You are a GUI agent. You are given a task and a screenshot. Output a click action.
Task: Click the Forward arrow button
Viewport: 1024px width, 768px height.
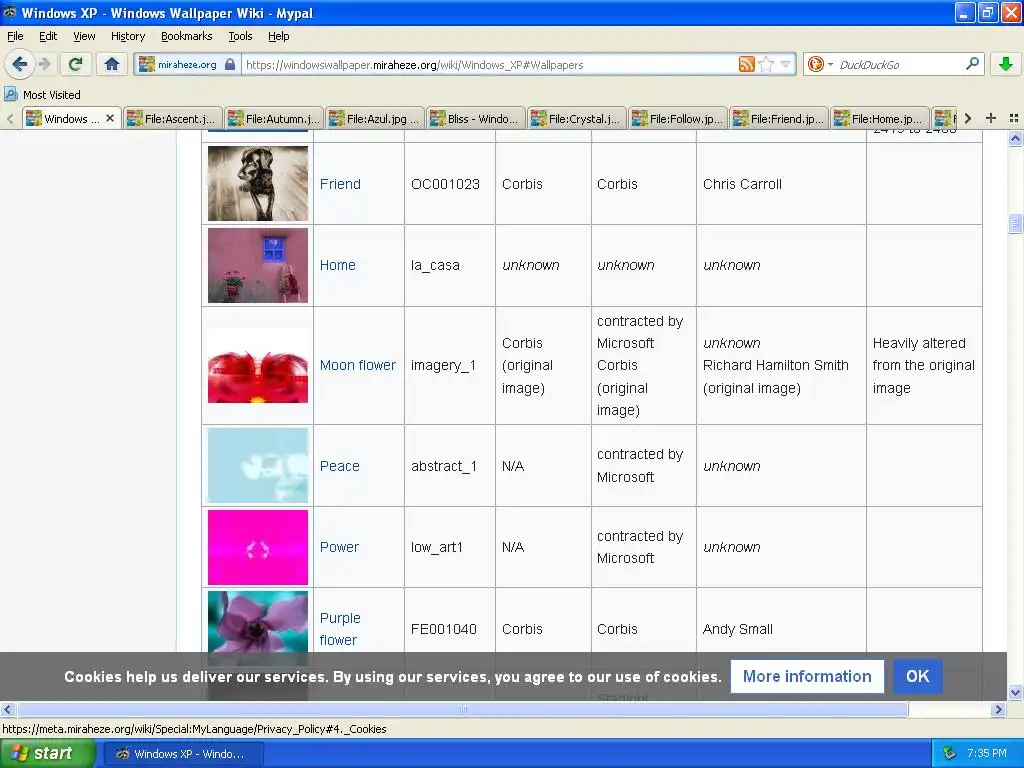coord(44,64)
